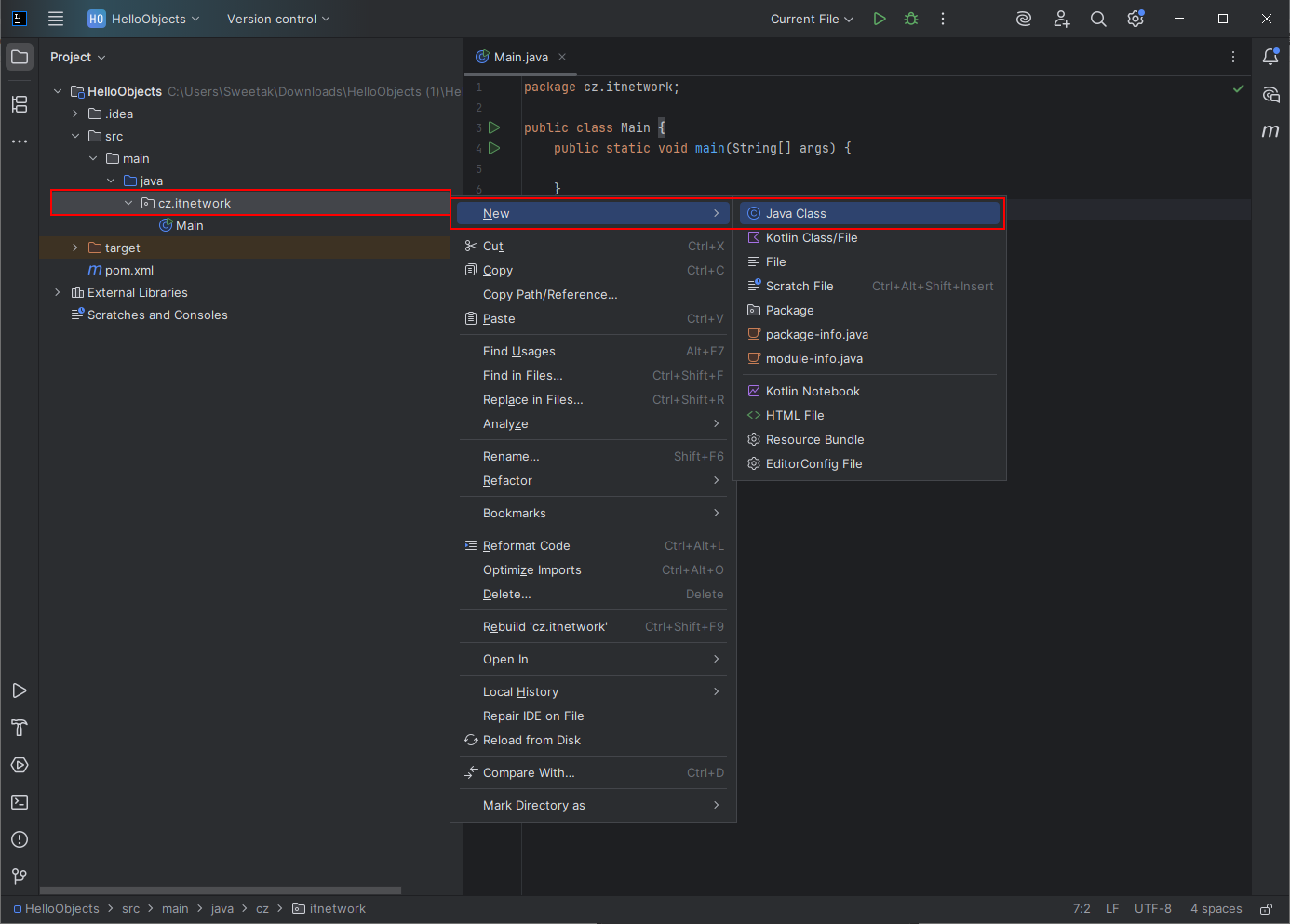Open the Services tool window icon

point(20,765)
